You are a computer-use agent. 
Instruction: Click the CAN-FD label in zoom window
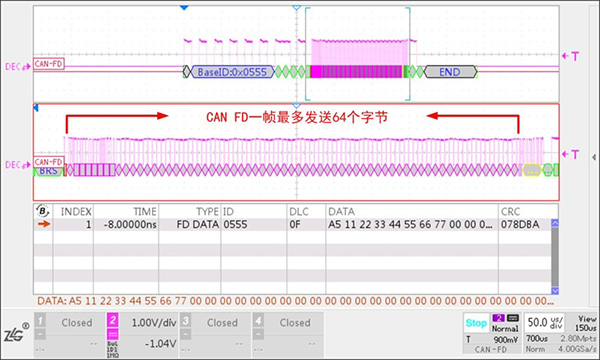pos(49,162)
